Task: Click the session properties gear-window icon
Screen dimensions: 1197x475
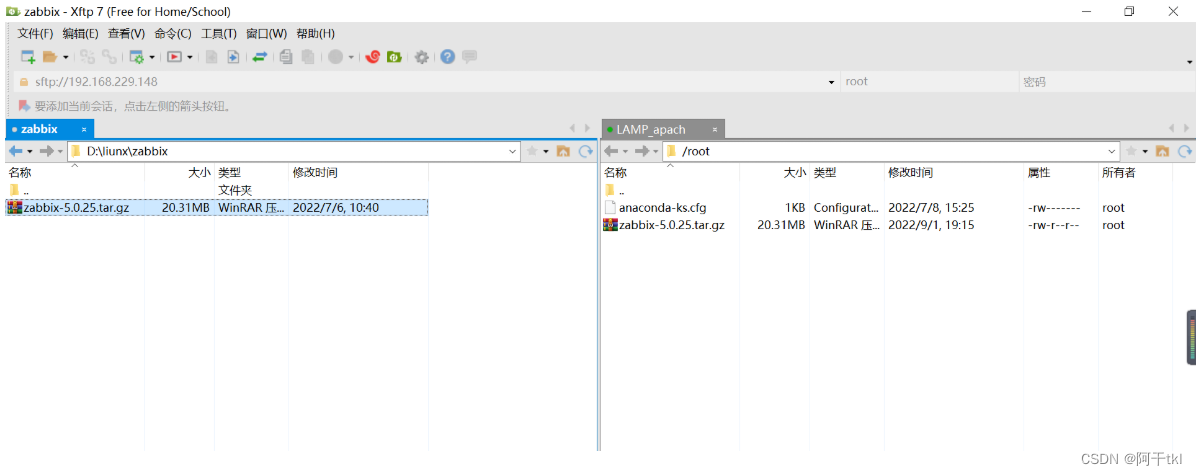Action: tap(137, 57)
